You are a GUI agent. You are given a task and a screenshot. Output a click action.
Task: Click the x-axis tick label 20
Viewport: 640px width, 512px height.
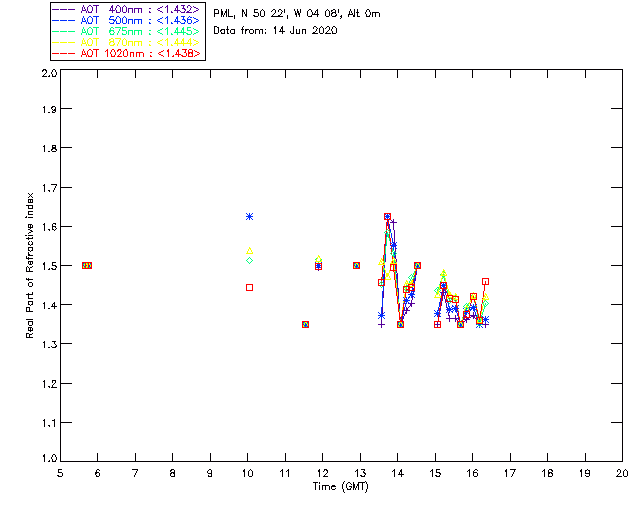[x=622, y=473]
